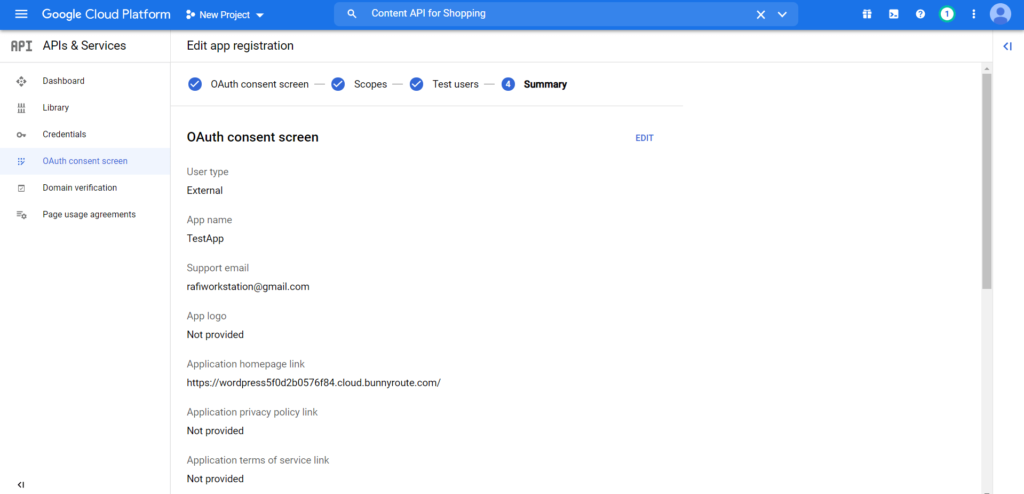Image resolution: width=1024 pixels, height=494 pixels.
Task: Click the Application terms of service link label
Action: pos(258,460)
